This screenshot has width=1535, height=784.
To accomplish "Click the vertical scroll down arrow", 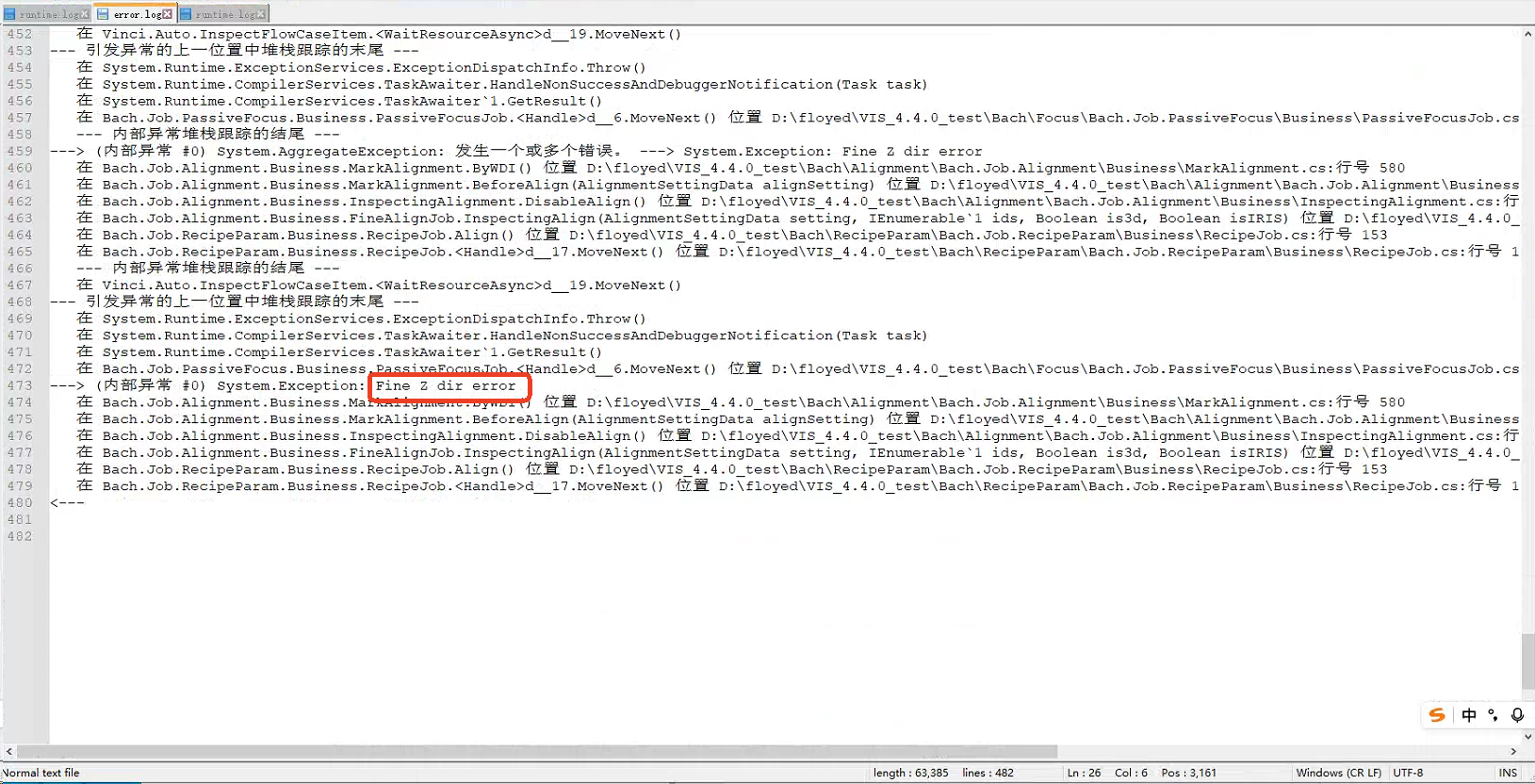I will point(1527,737).
